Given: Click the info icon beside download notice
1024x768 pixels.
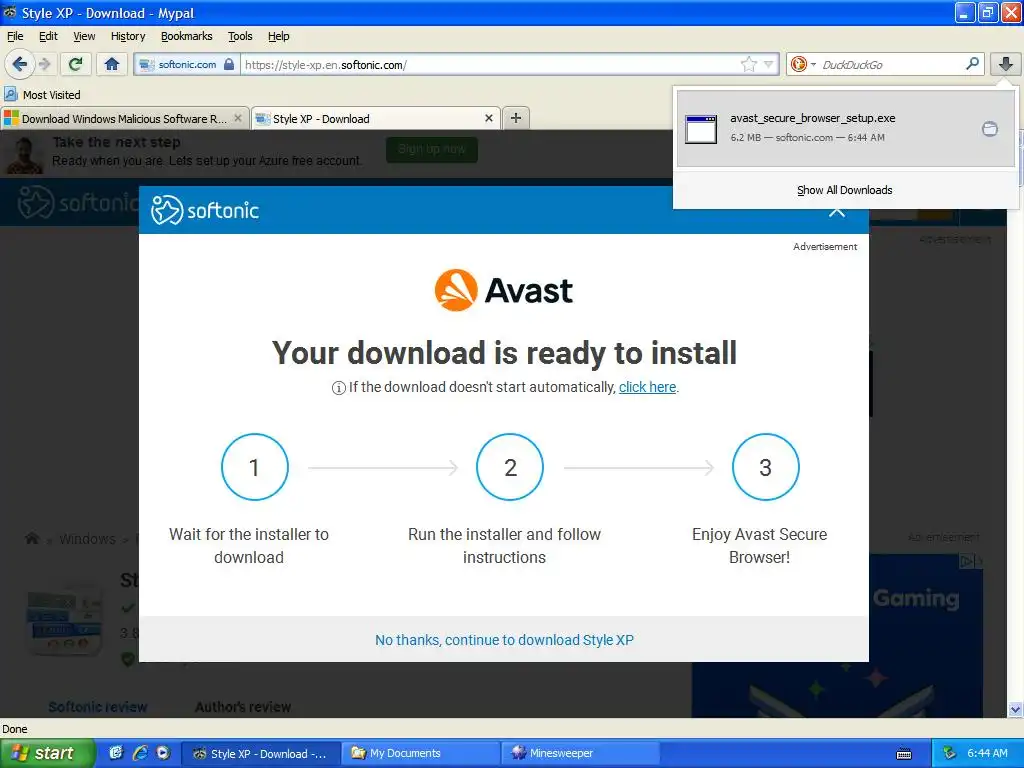Looking at the screenshot, I should click(x=338, y=388).
